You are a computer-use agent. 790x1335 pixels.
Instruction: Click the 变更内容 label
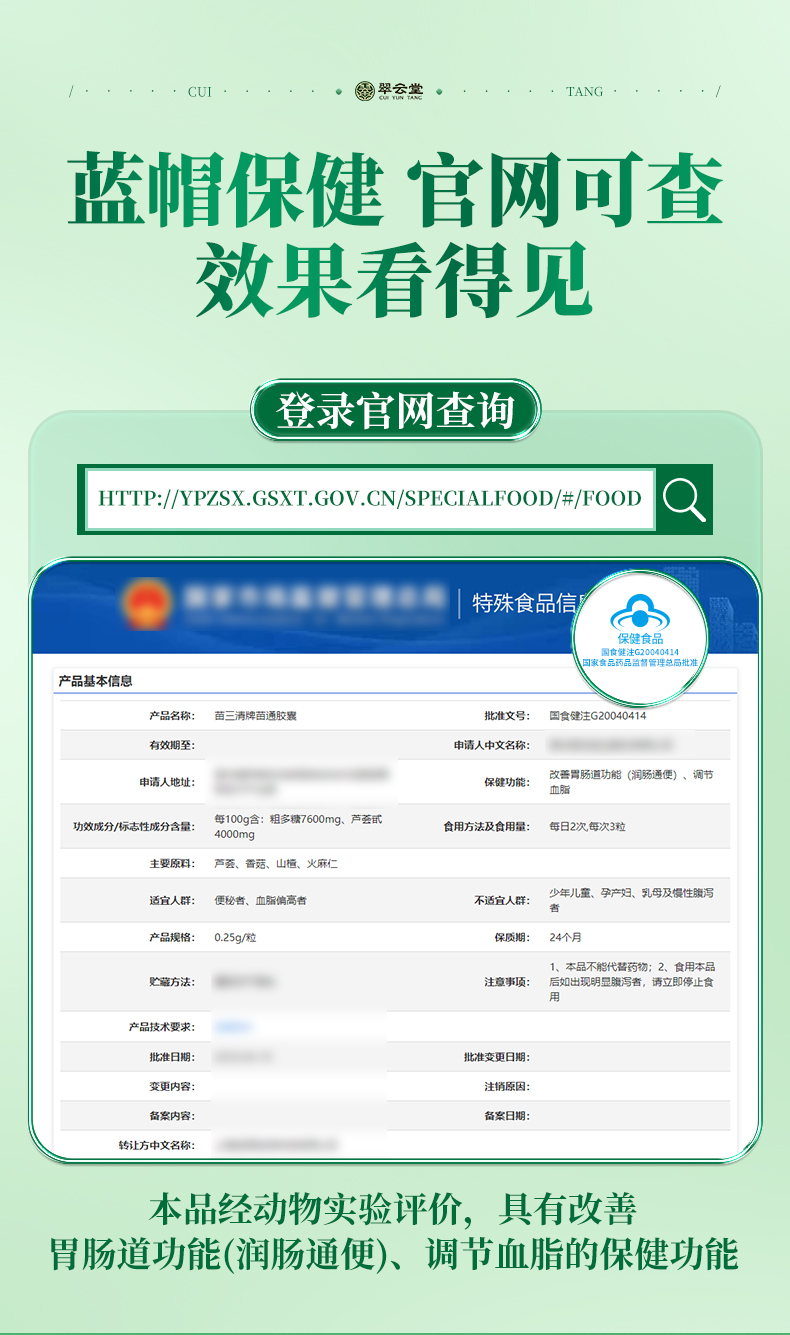tap(172, 1086)
